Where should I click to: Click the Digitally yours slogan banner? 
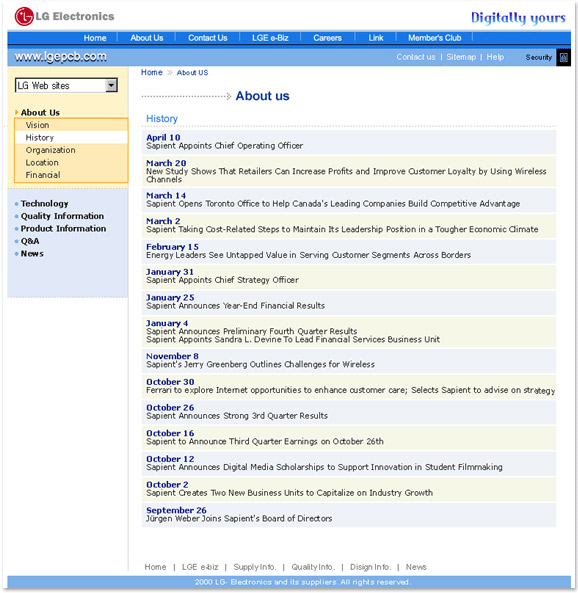pyautogui.click(x=518, y=18)
